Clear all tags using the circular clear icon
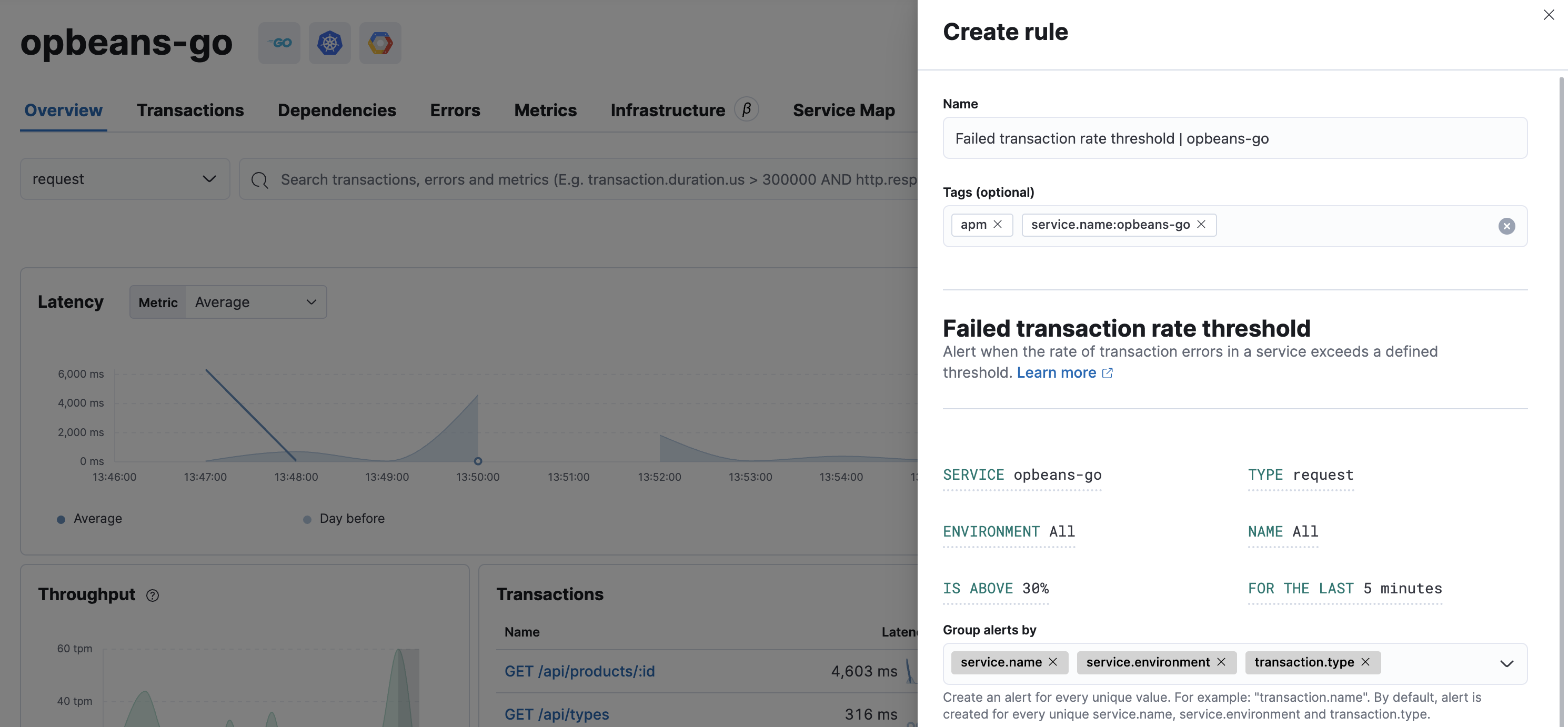Viewport: 1568px width, 727px height. (x=1506, y=226)
